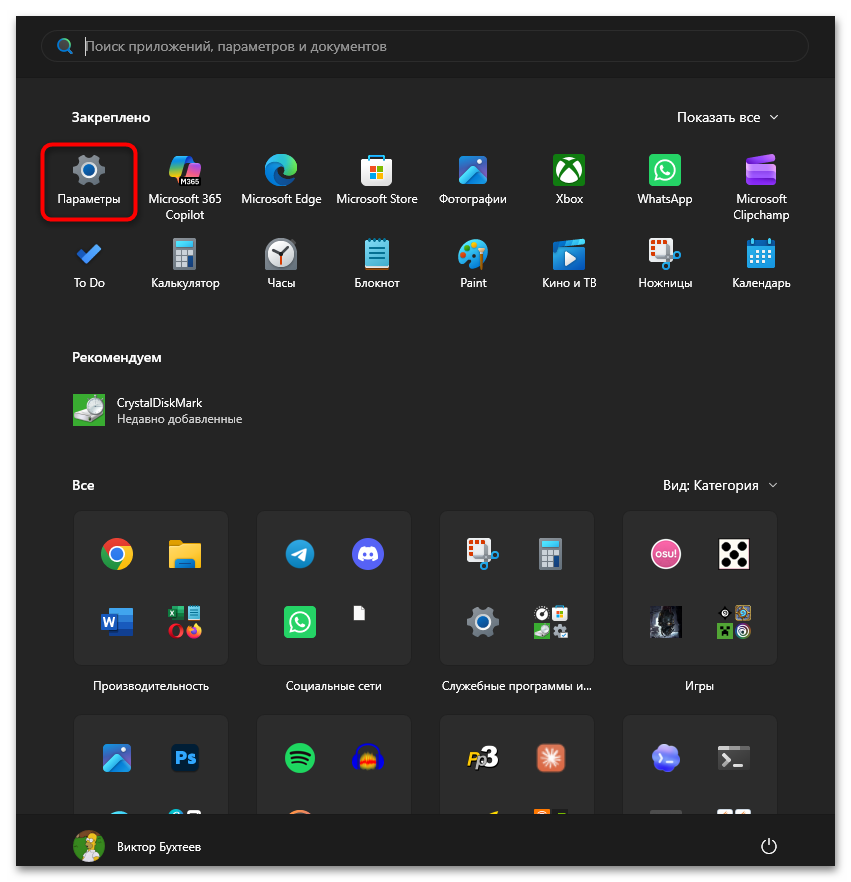The image size is (851, 882).
Task: Open the purple cloud shell icon
Action: pos(666,758)
